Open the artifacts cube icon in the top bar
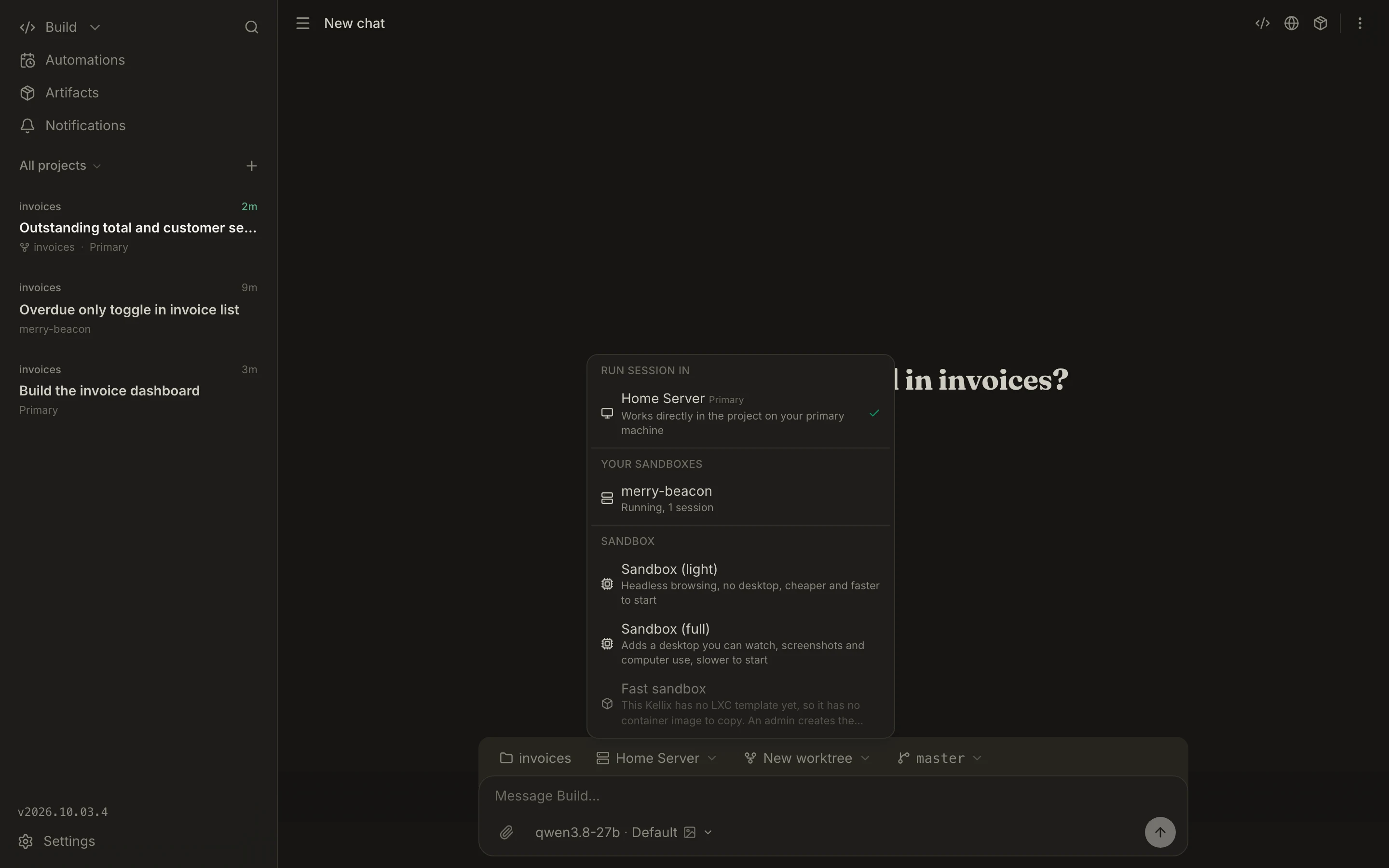Image resolution: width=1389 pixels, height=868 pixels. point(1320,24)
